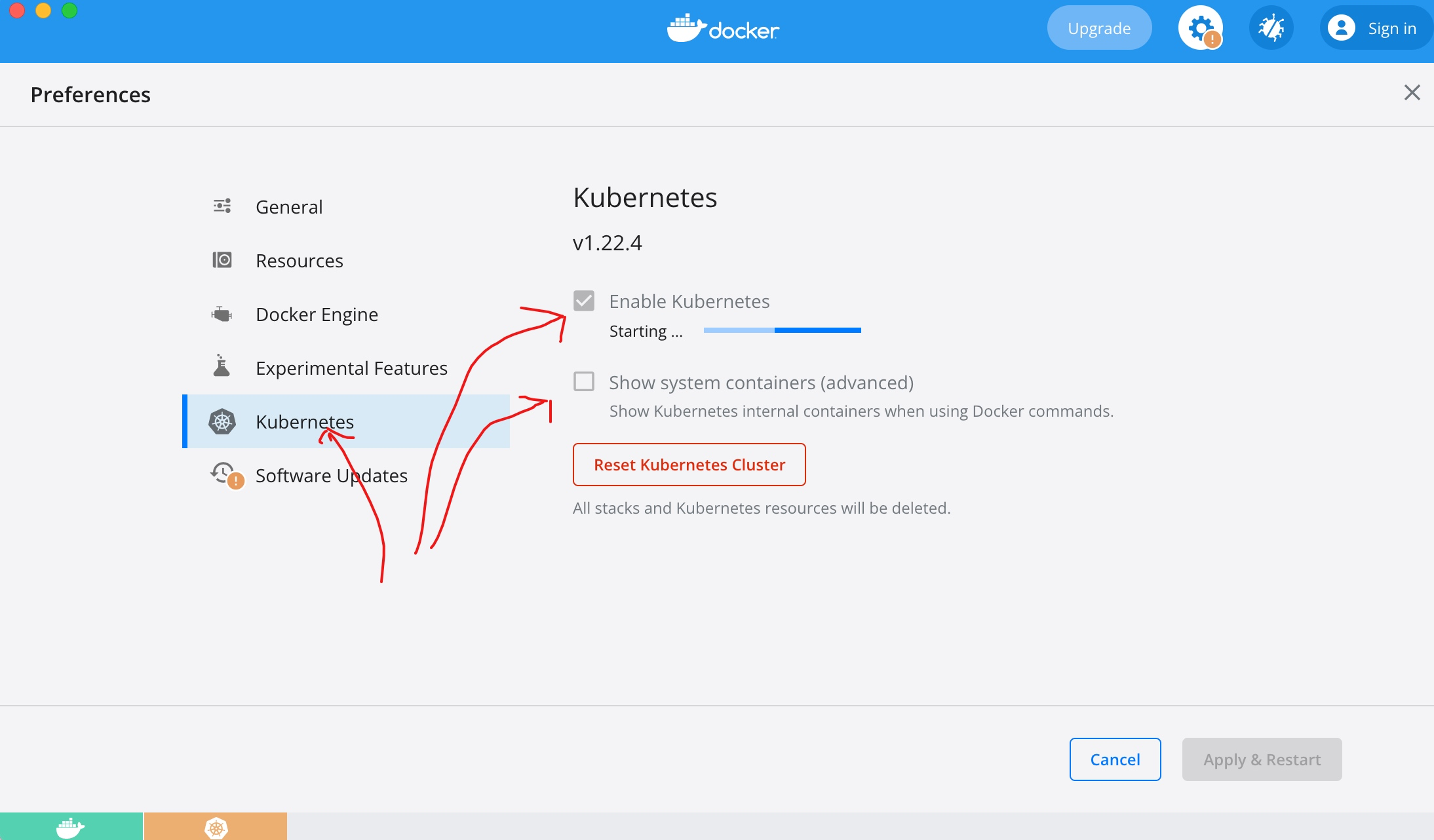Click the Experimental Features flask icon
1434x840 pixels.
[222, 366]
